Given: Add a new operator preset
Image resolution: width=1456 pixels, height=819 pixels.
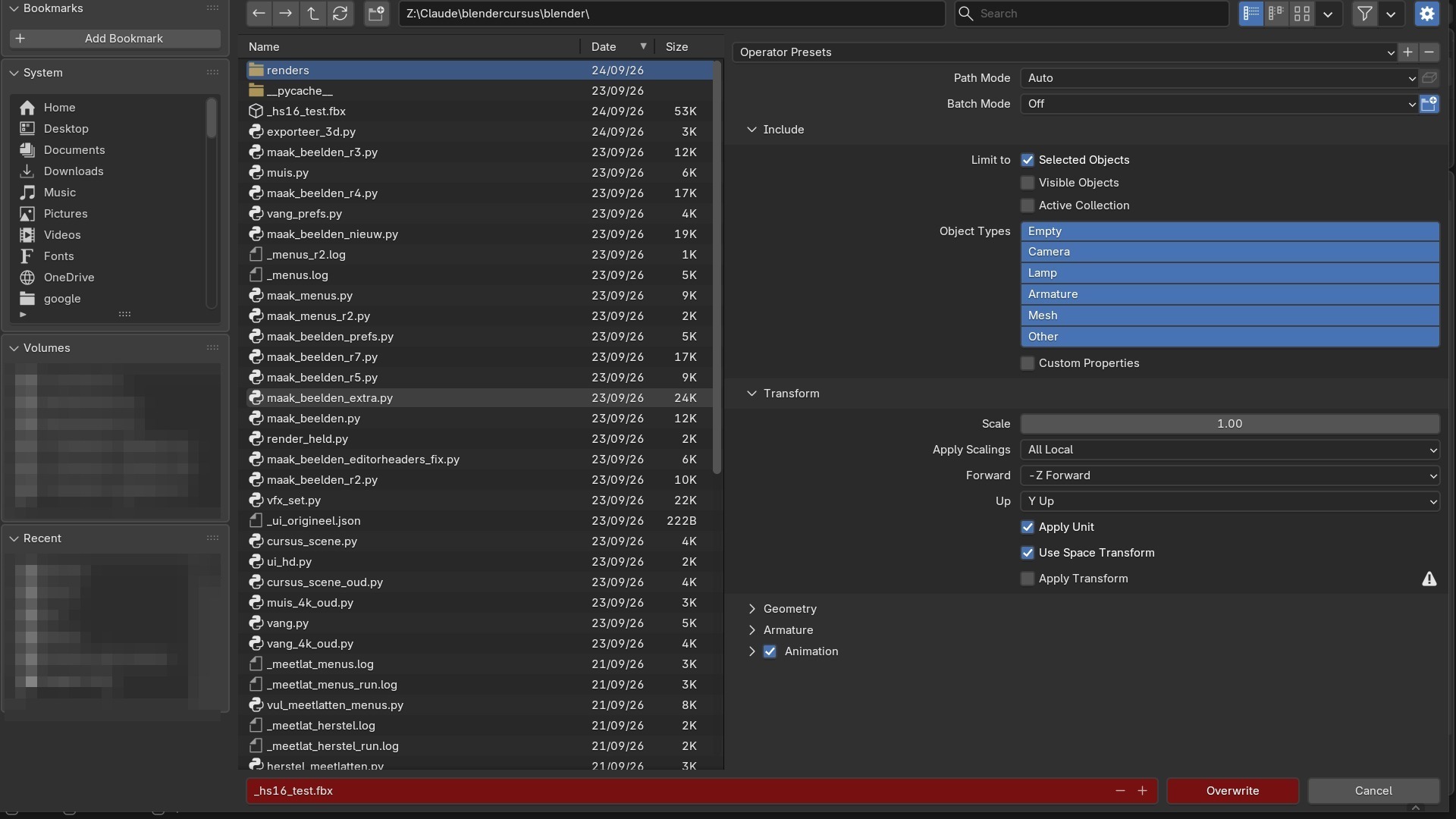Looking at the screenshot, I should point(1407,52).
